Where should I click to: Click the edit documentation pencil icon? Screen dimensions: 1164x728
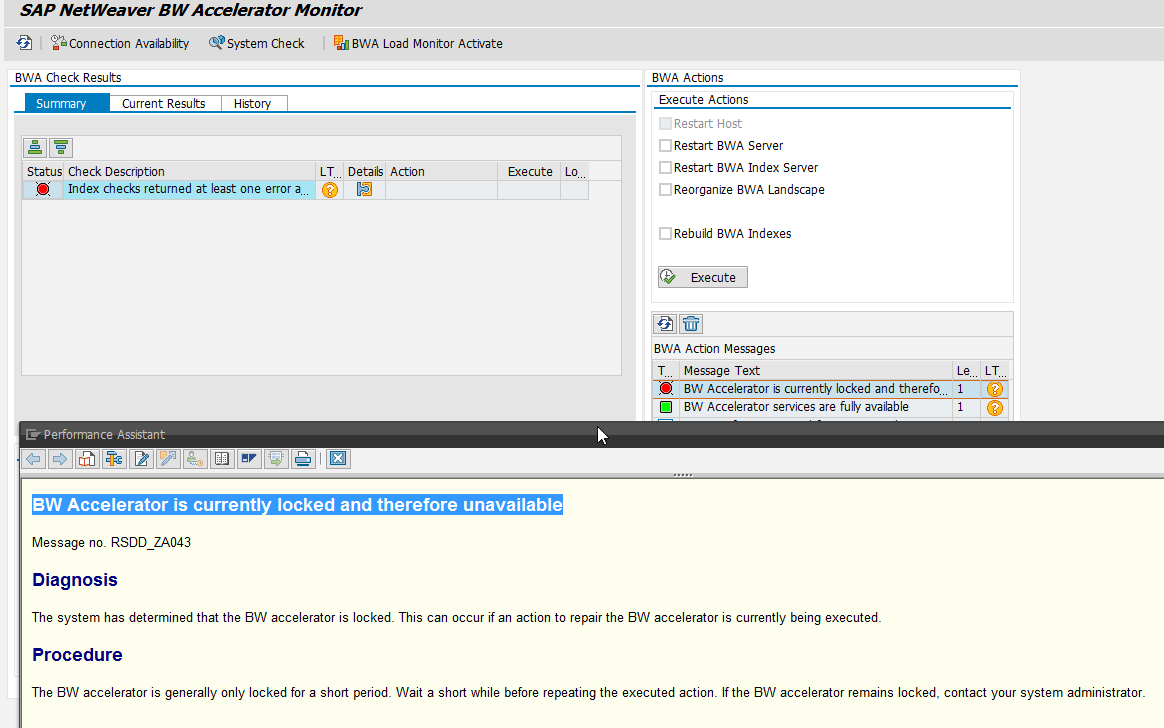[141, 459]
